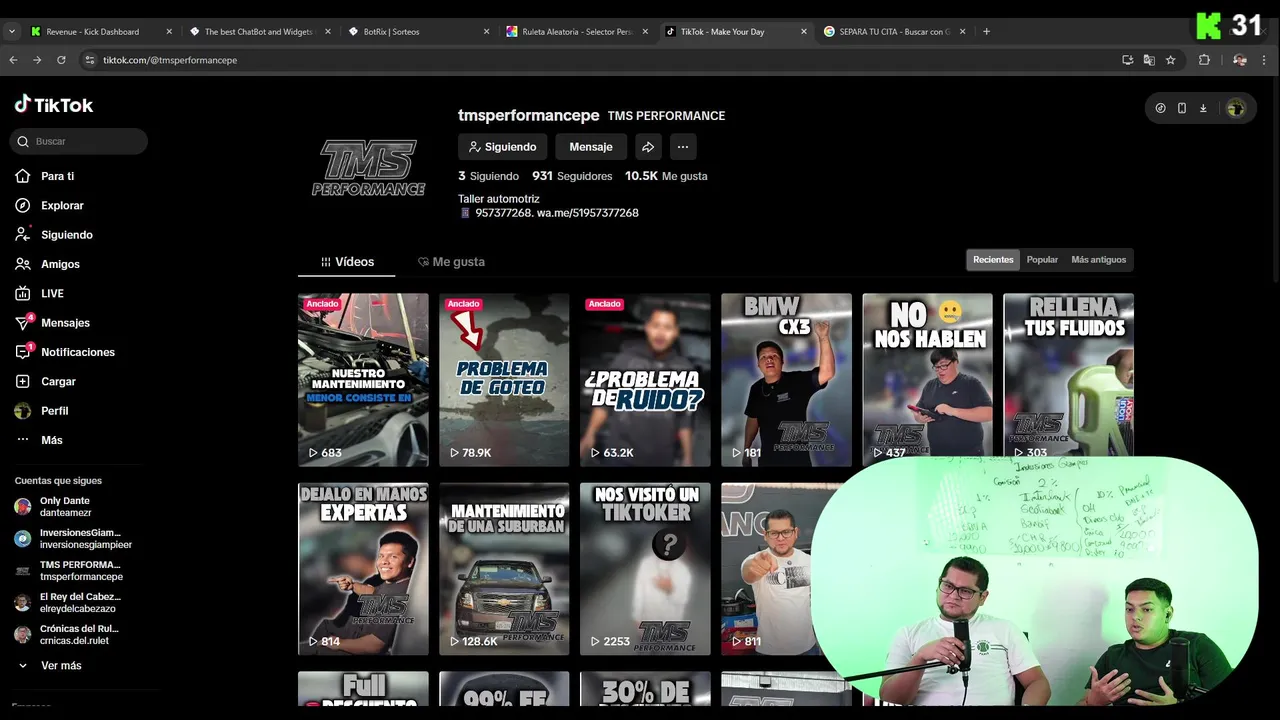1280x720 pixels.
Task: Open the Explorar compass page
Action: coord(49,205)
